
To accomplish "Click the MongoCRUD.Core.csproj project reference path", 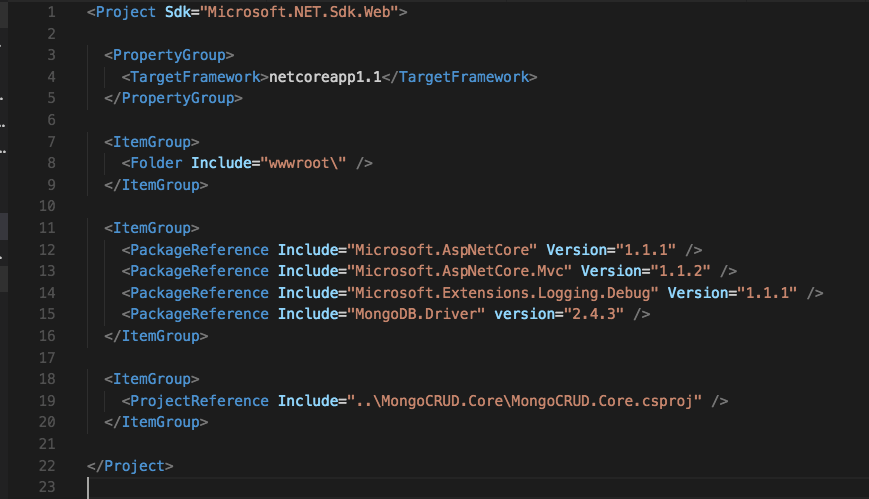I will (526, 401).
